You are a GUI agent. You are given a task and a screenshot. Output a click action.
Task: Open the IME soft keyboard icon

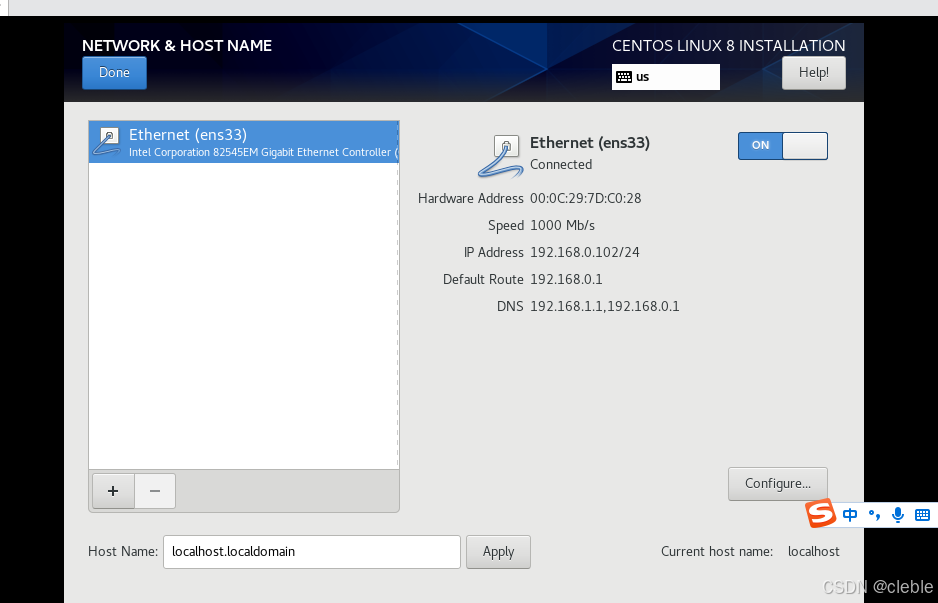(x=922, y=514)
